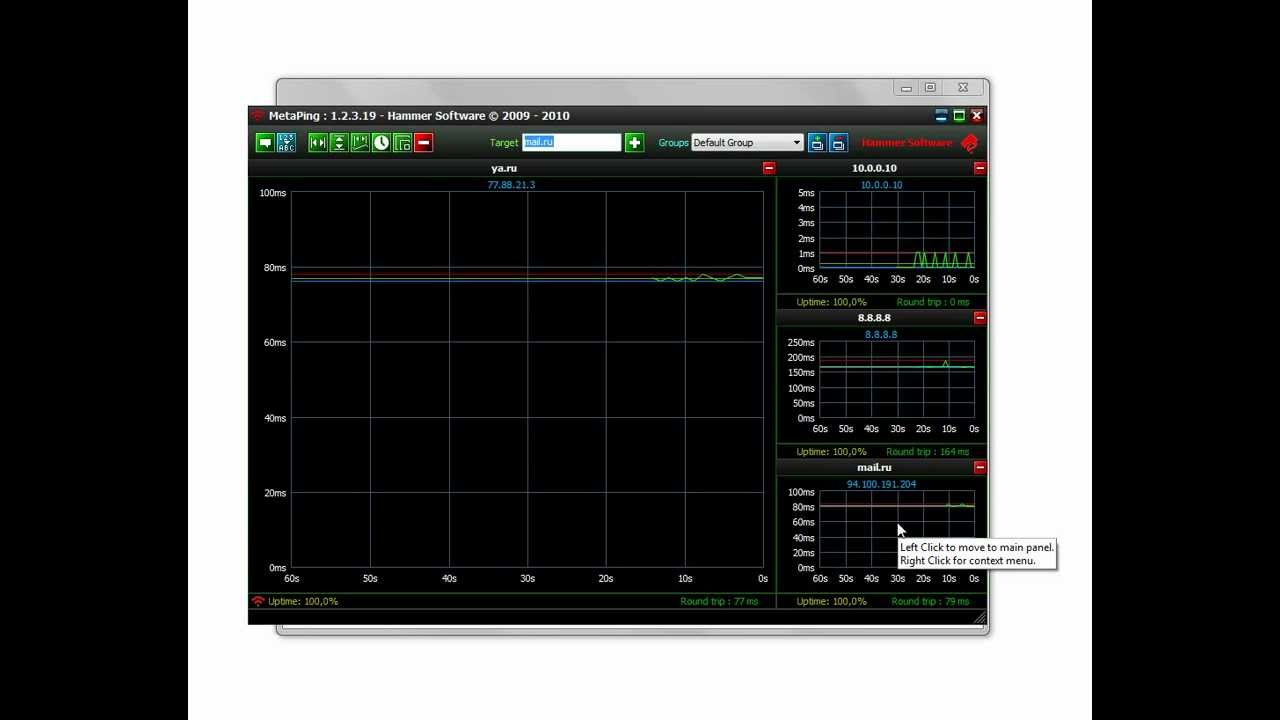Remove the ya.ru panel with red minus

(769, 168)
